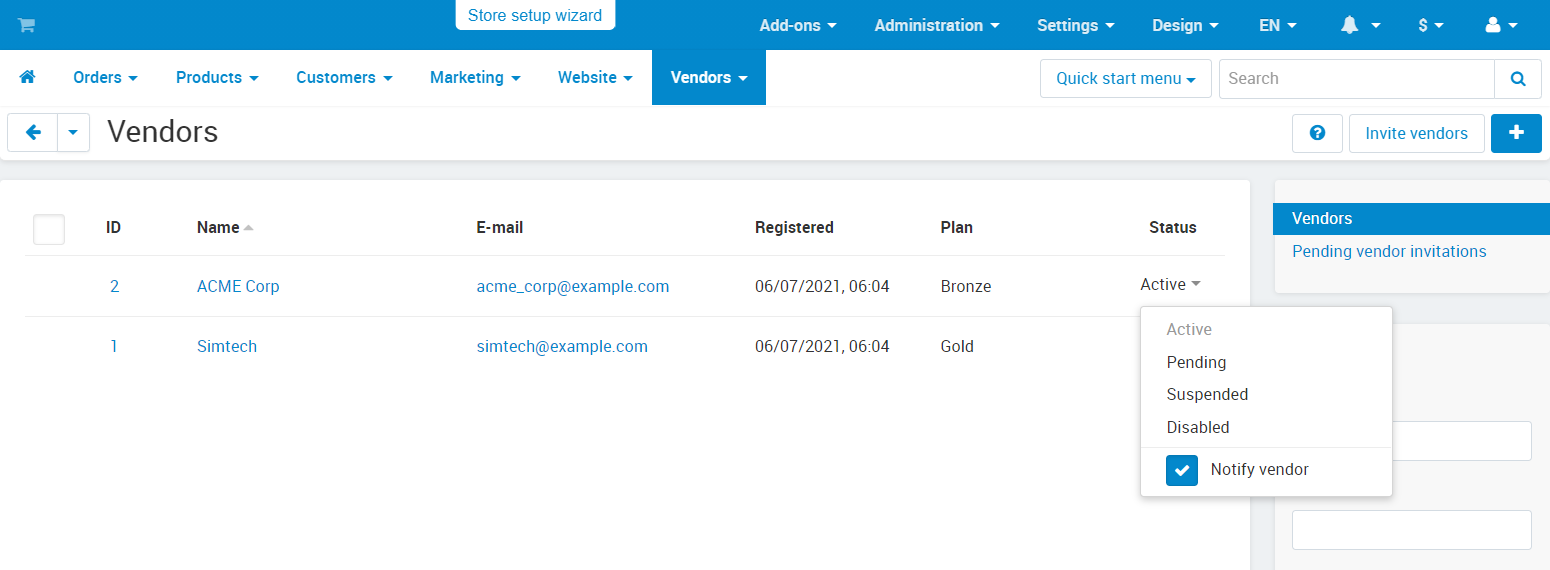1550x570 pixels.
Task: Open the Website menu
Action: pyautogui.click(x=595, y=77)
